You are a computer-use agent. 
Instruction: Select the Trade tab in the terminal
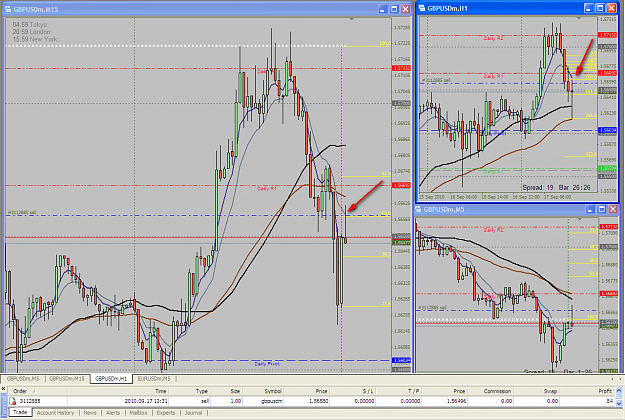pos(20,412)
